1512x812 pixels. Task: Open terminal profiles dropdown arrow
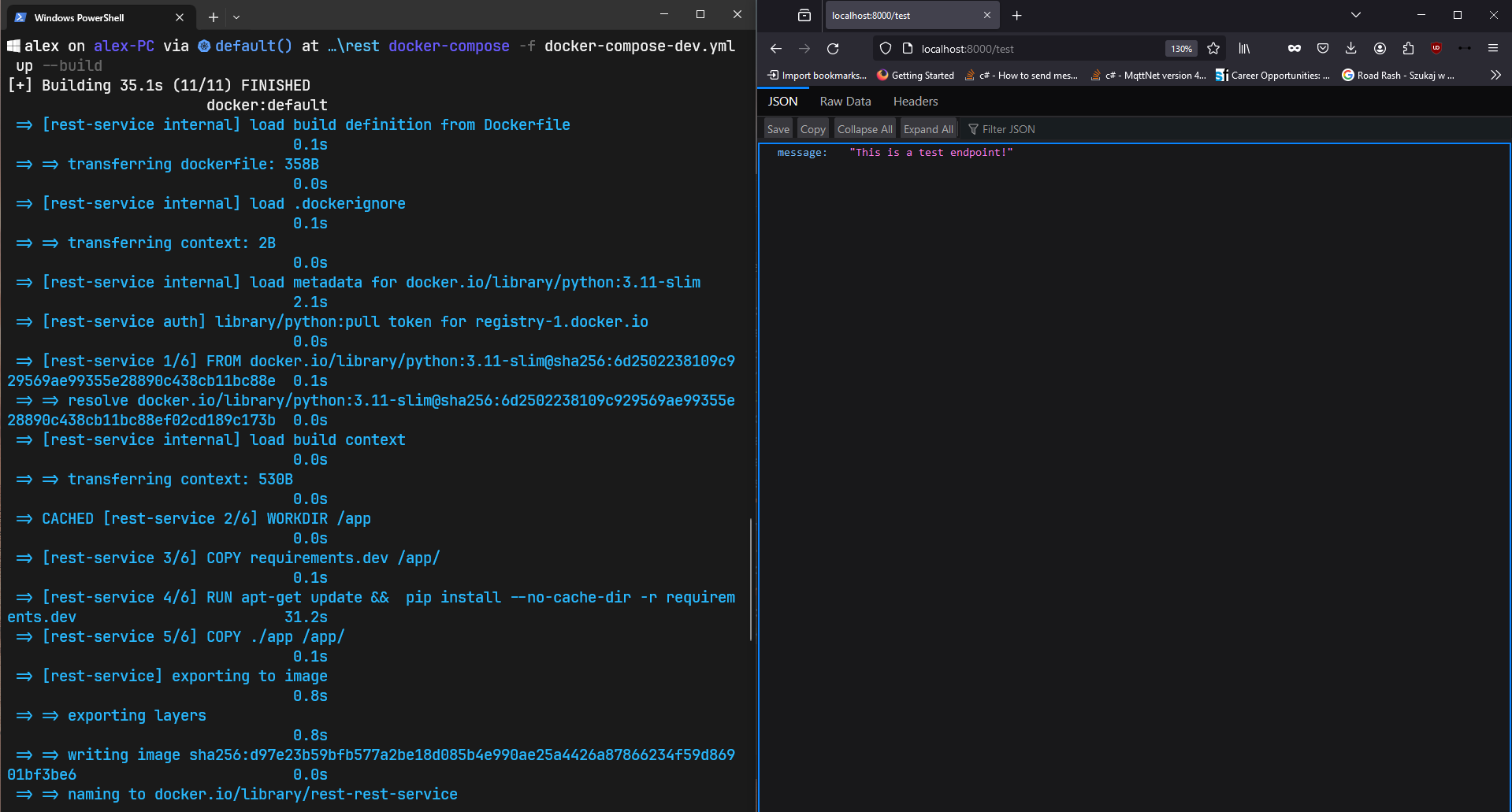click(x=236, y=17)
